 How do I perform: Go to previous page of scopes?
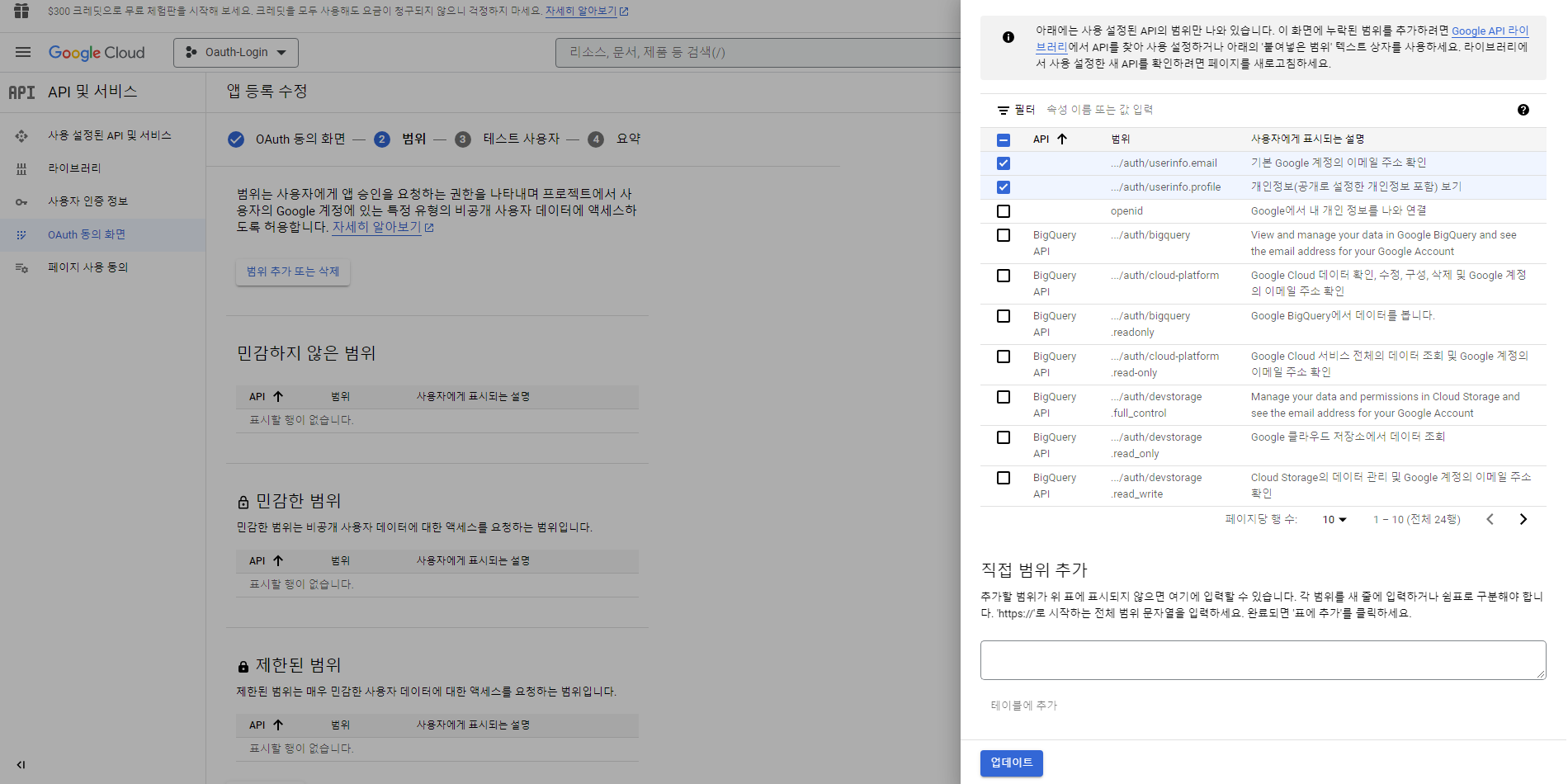coord(1490,519)
